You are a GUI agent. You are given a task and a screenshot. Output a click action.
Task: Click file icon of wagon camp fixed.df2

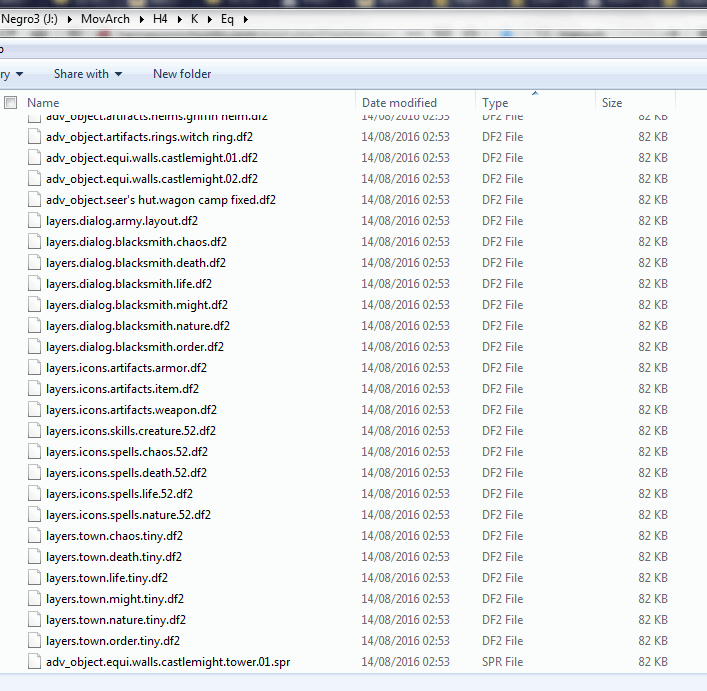click(x=34, y=200)
